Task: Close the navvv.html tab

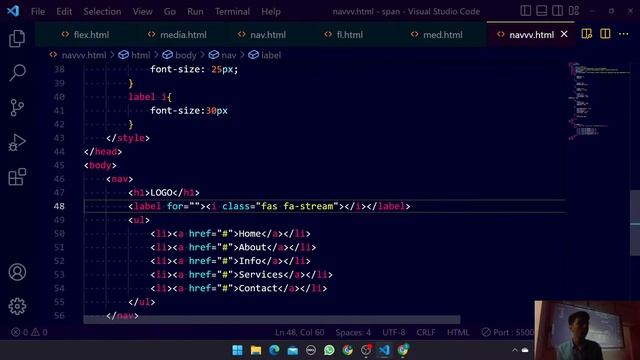Action: (564, 34)
